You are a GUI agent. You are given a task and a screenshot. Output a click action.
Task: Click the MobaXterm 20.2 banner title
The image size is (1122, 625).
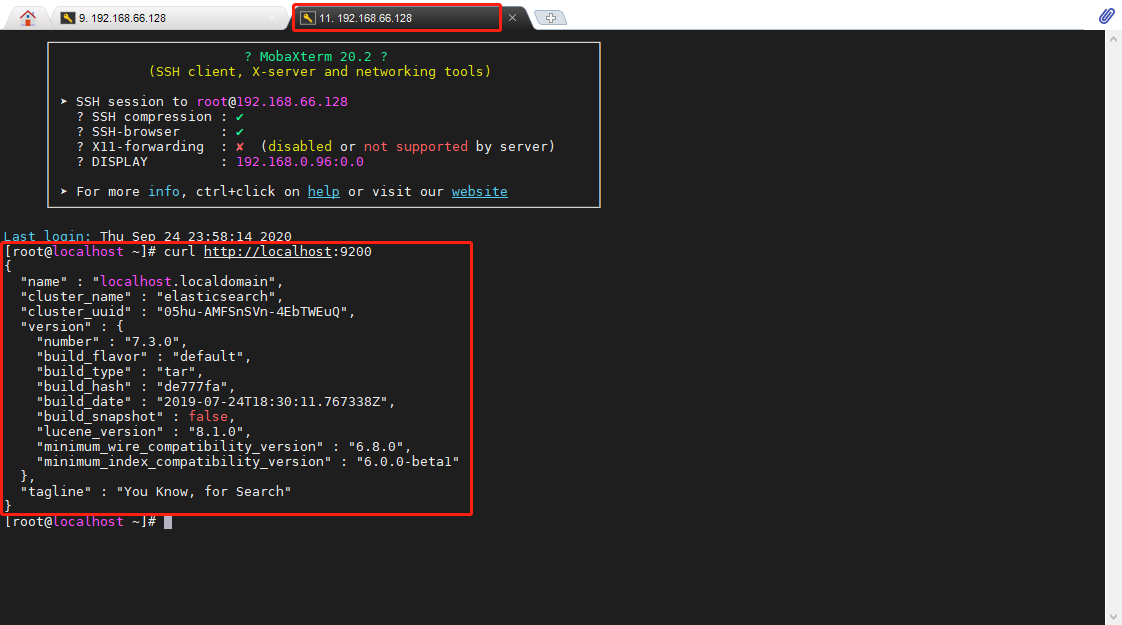pyautogui.click(x=316, y=57)
